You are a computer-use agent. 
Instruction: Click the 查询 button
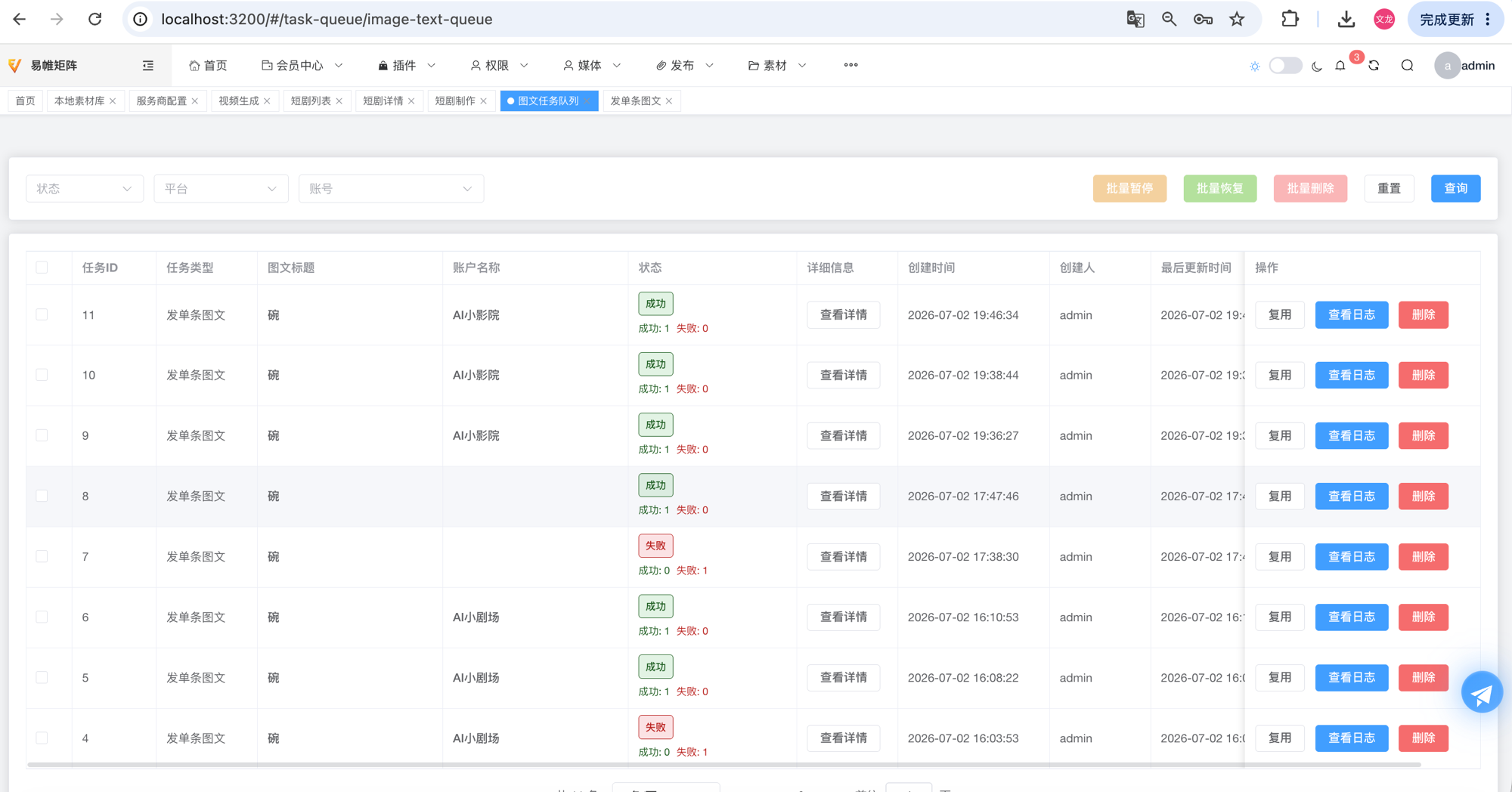(x=1455, y=188)
